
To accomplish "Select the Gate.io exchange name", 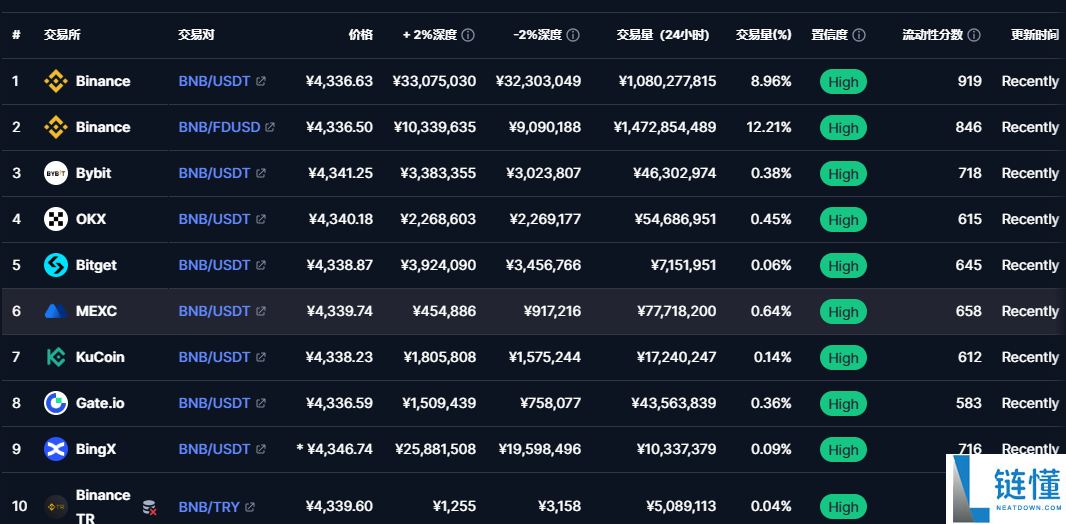I will 100,403.
